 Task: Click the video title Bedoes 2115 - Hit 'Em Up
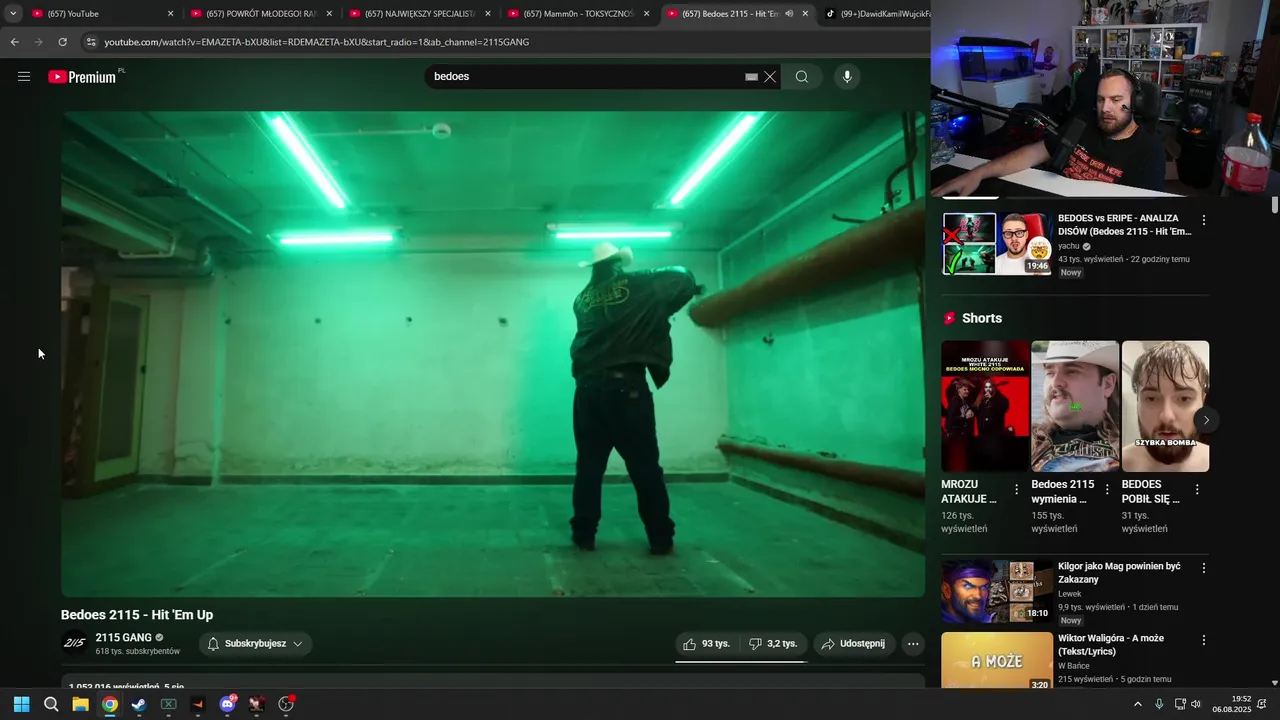pyautogui.click(x=137, y=615)
